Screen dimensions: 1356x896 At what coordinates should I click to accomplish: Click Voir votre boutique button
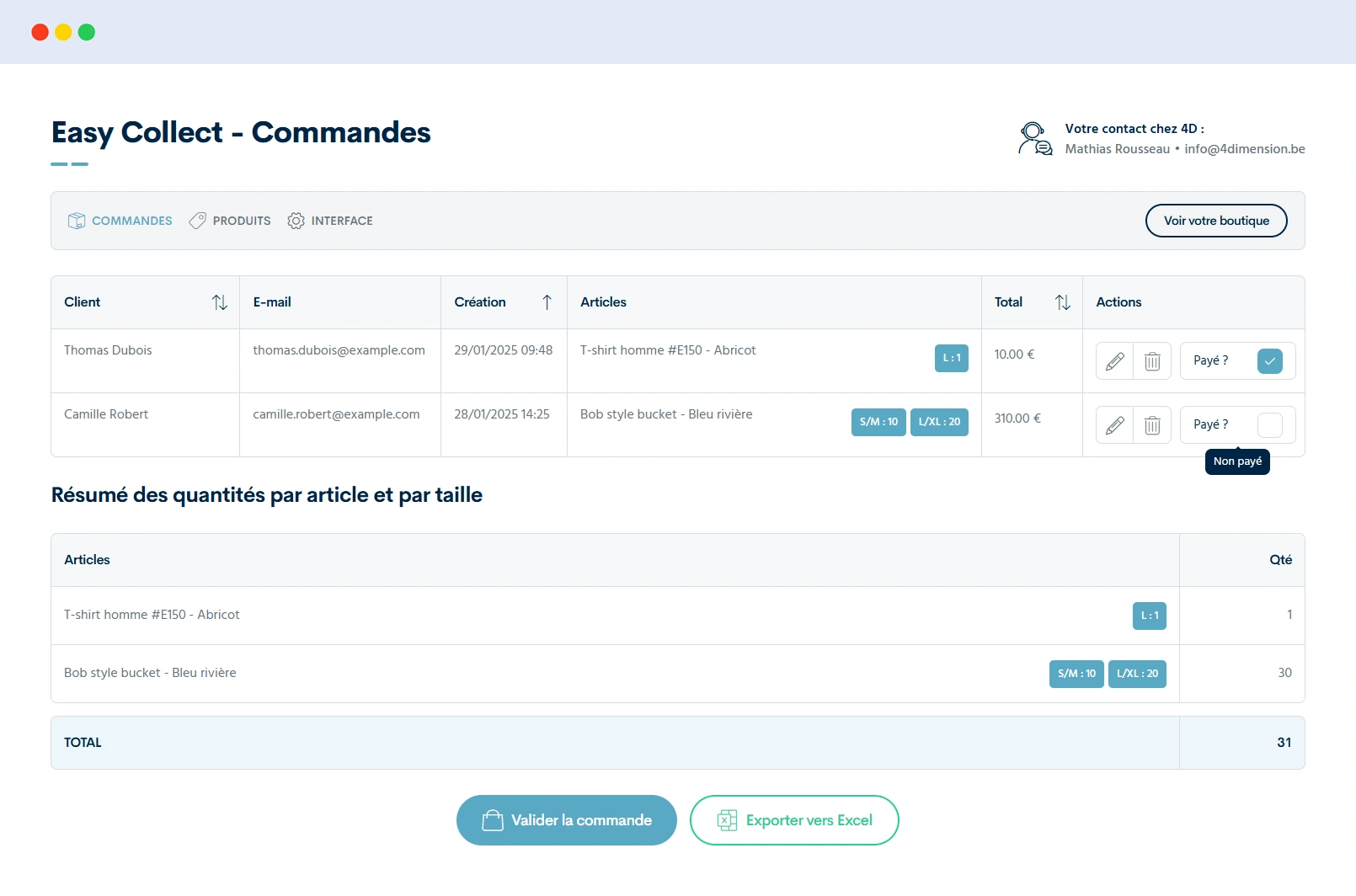(1216, 221)
